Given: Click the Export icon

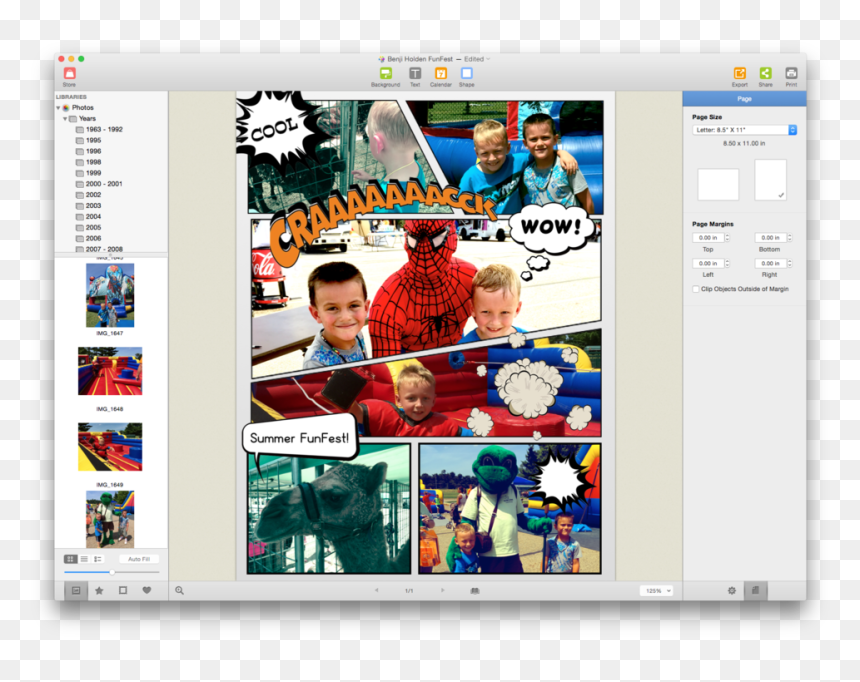Looking at the screenshot, I should point(739,74).
